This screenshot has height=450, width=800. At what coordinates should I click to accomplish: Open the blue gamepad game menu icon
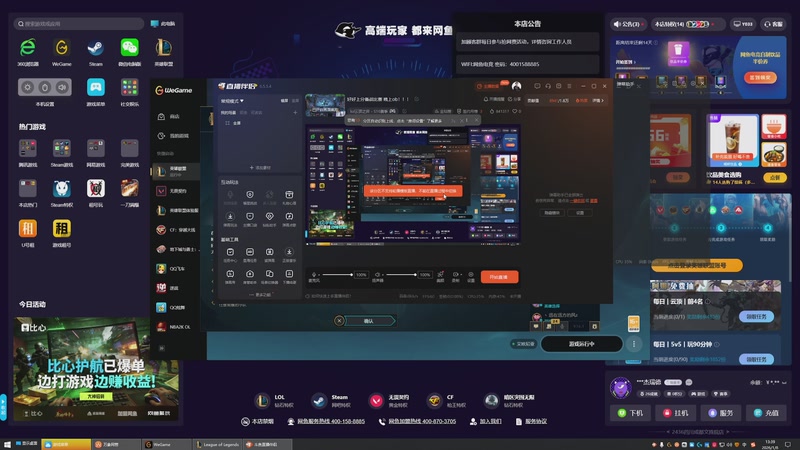tap(95, 87)
